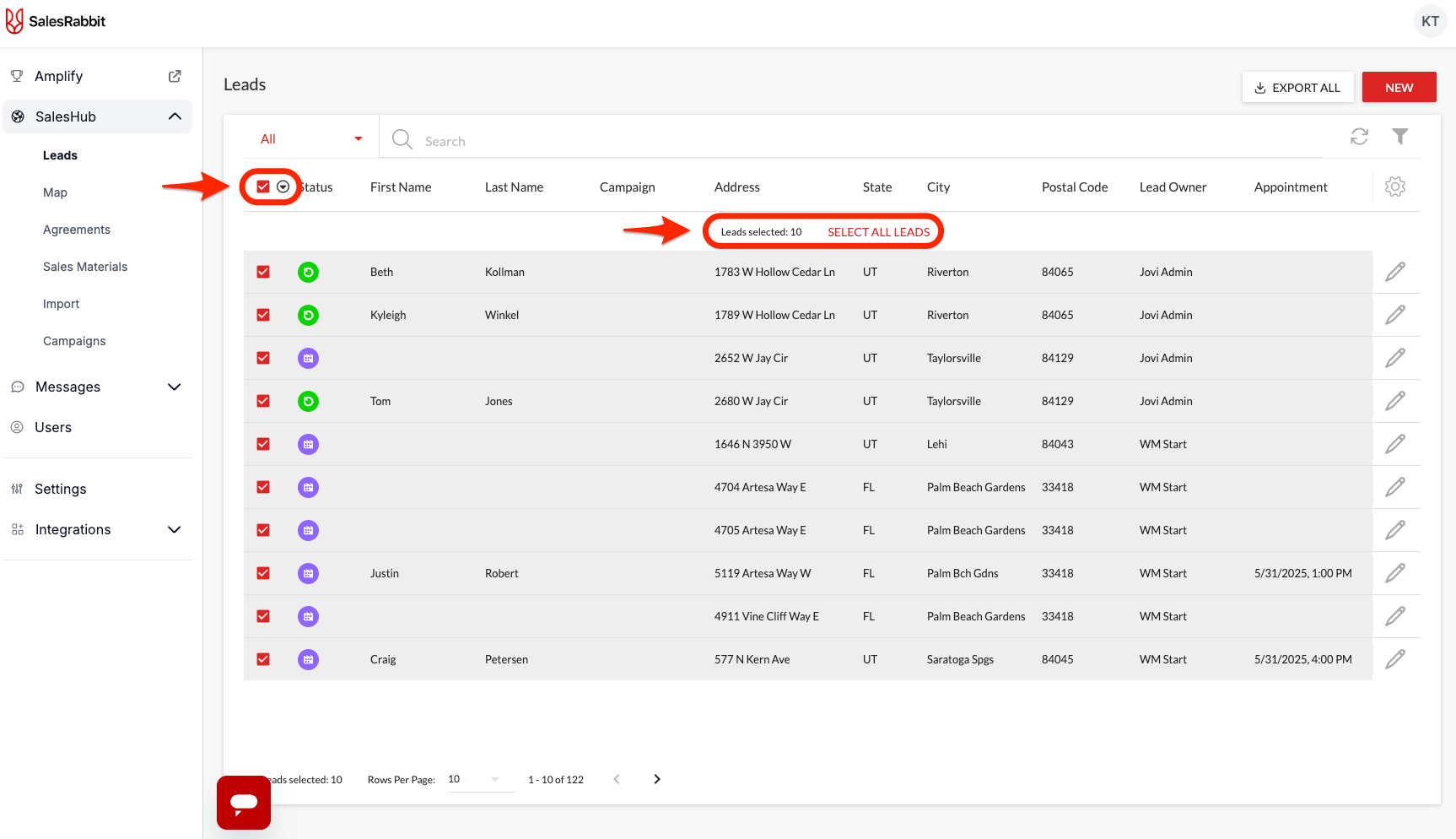The width and height of the screenshot is (1456, 839).
Task: Toggle the select-all header checkbox
Action: pyautogui.click(x=263, y=187)
